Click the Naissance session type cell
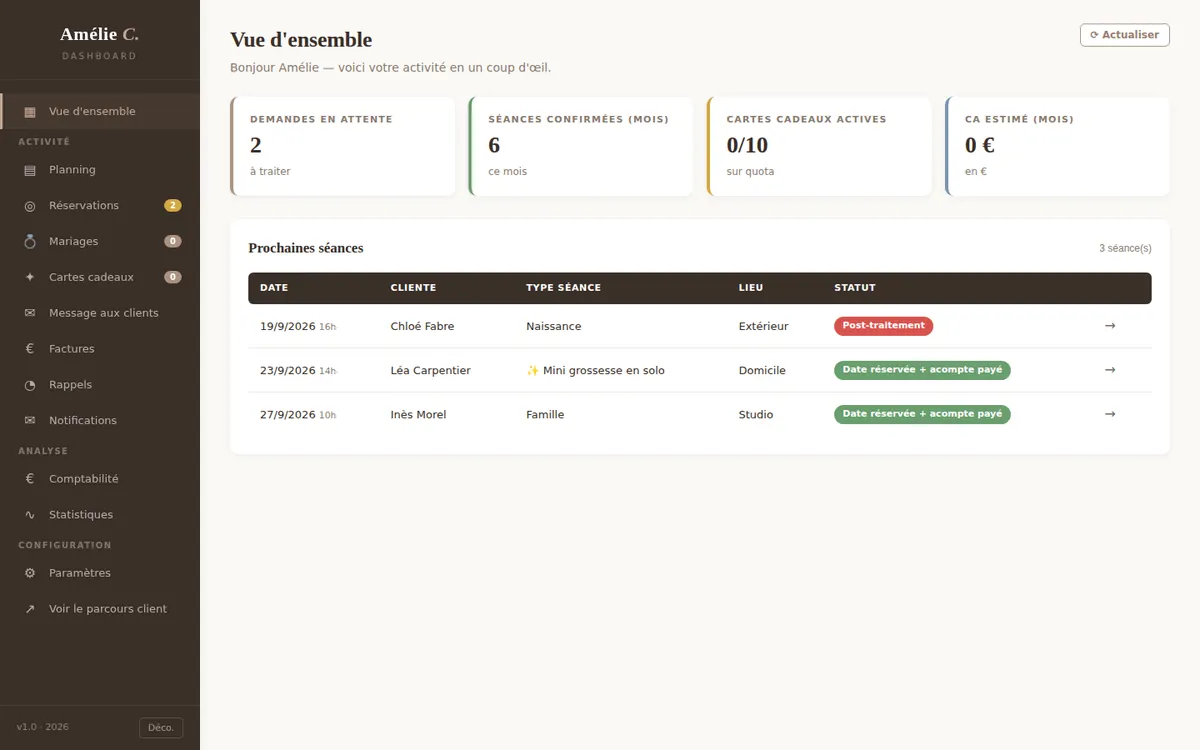Viewport: 1200px width, 750px height. click(x=554, y=327)
